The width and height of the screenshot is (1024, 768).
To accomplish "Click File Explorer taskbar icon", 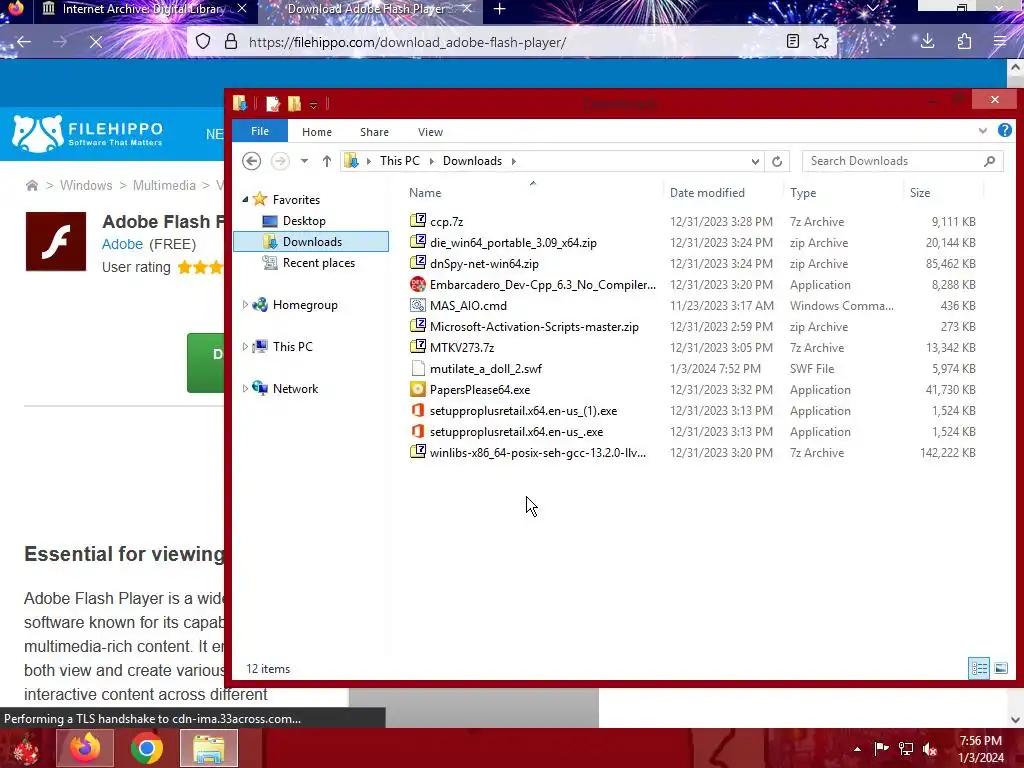I will point(209,748).
